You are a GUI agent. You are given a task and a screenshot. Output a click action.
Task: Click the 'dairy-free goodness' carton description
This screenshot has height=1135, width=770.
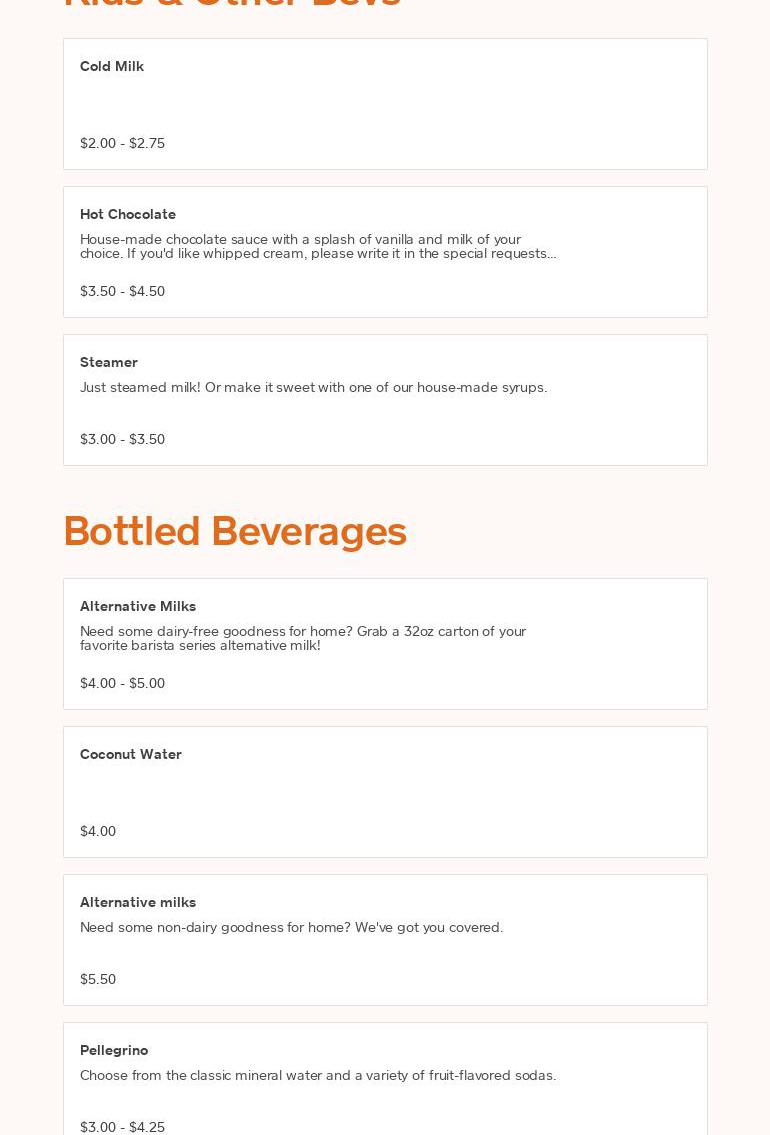(302, 638)
